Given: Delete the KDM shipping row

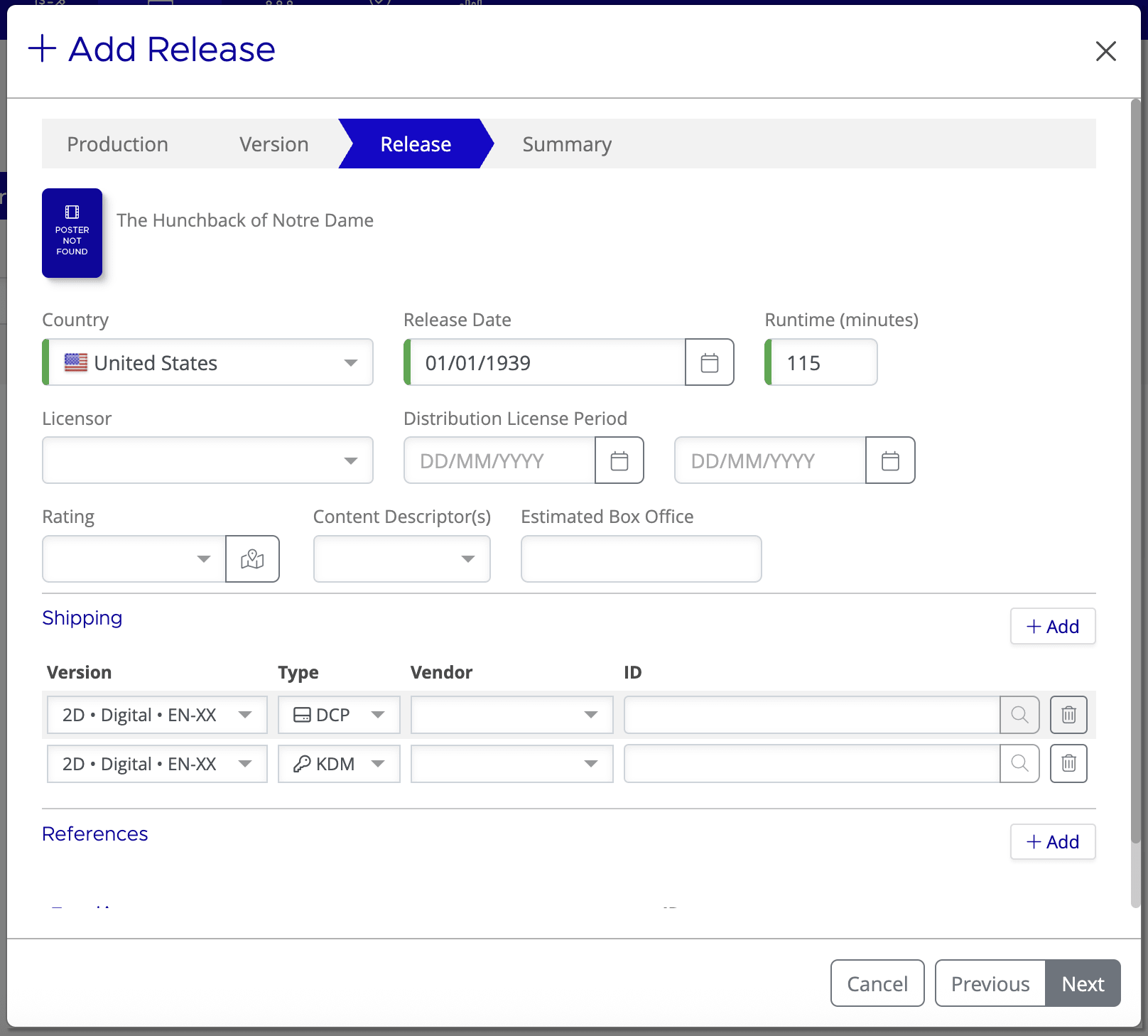Looking at the screenshot, I should pos(1068,764).
